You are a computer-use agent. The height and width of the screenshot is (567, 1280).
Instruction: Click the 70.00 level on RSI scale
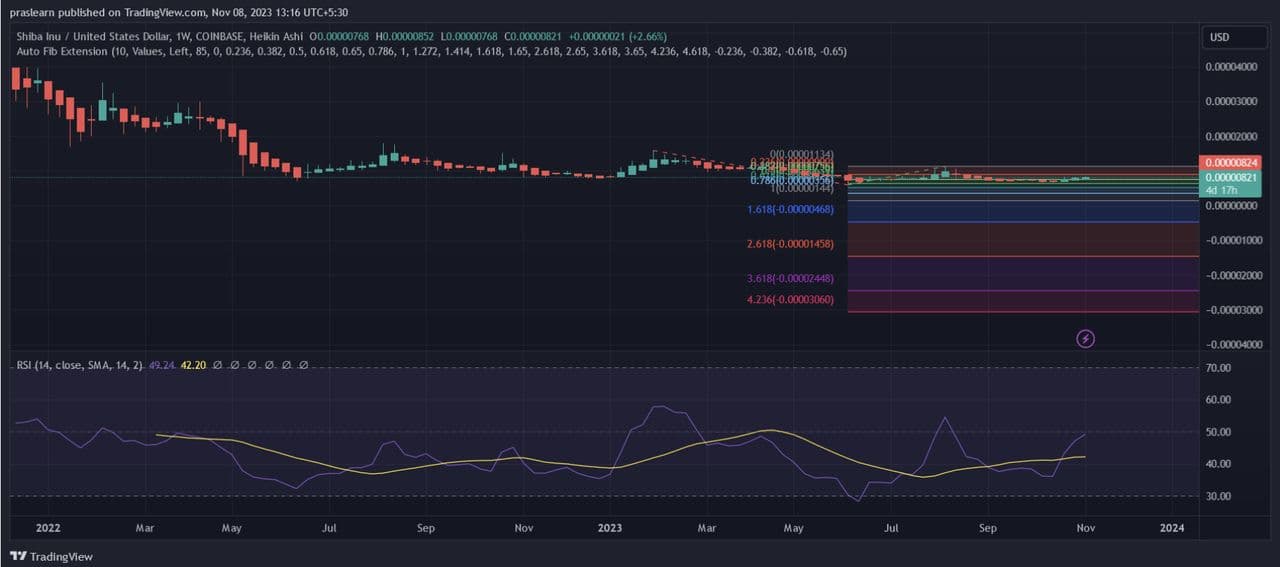(x=1218, y=368)
